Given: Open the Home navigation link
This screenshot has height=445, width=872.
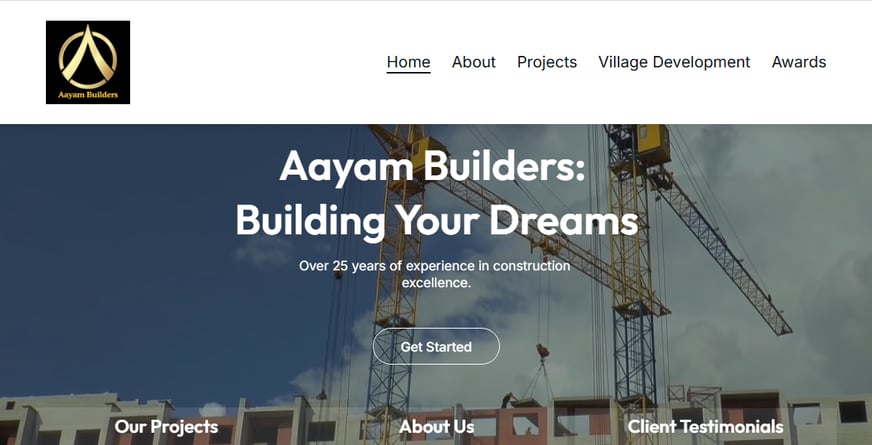Looking at the screenshot, I should [x=408, y=62].
